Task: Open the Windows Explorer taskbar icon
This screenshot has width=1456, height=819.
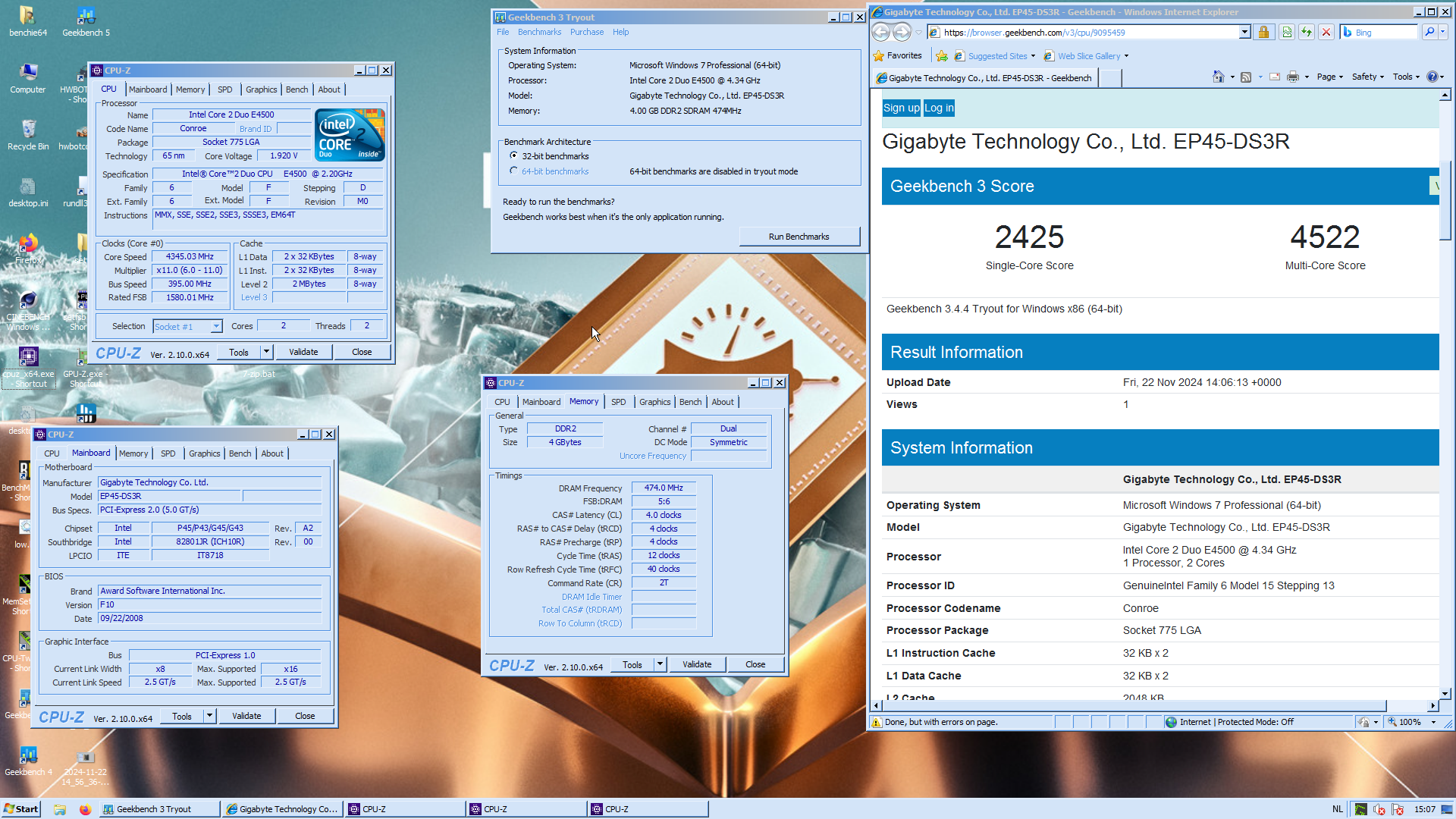Action: click(60, 809)
